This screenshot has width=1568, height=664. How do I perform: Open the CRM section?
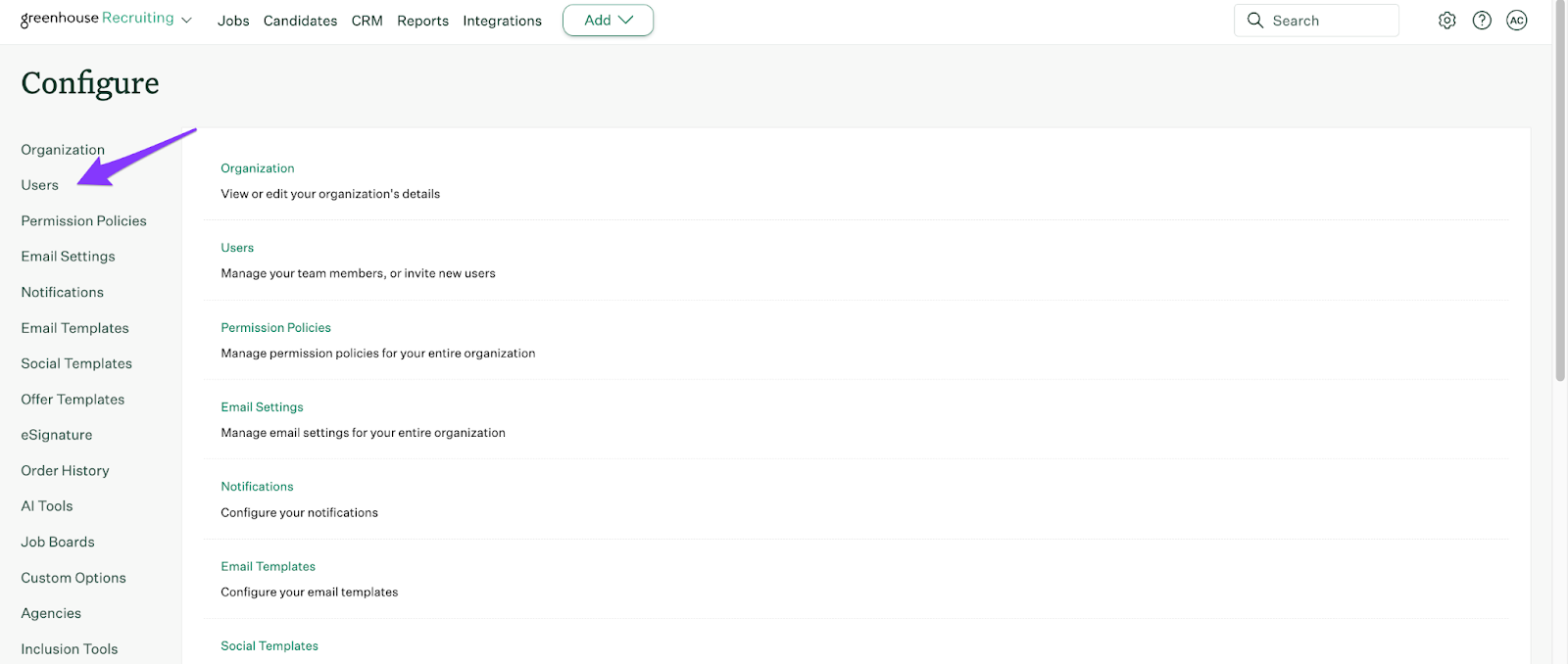[367, 21]
